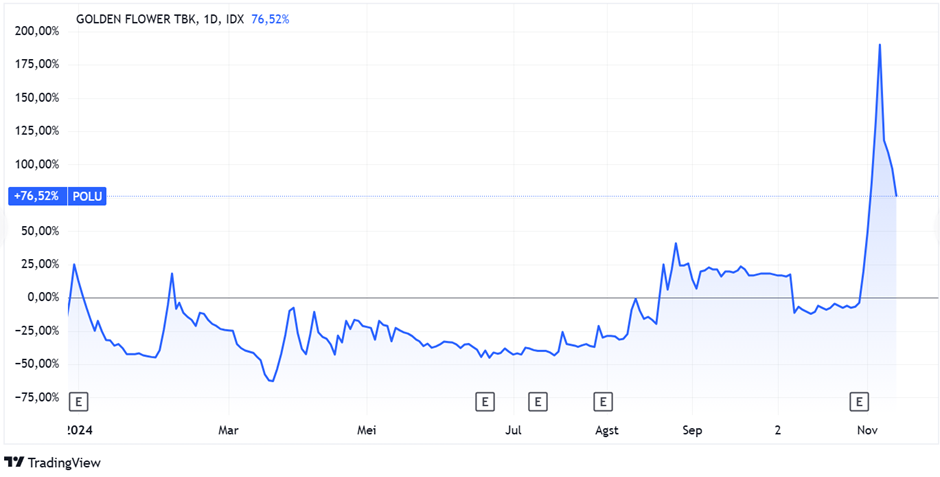Click the −50,00% axis label
This screenshot has width=940, height=477.
[x=36, y=364]
